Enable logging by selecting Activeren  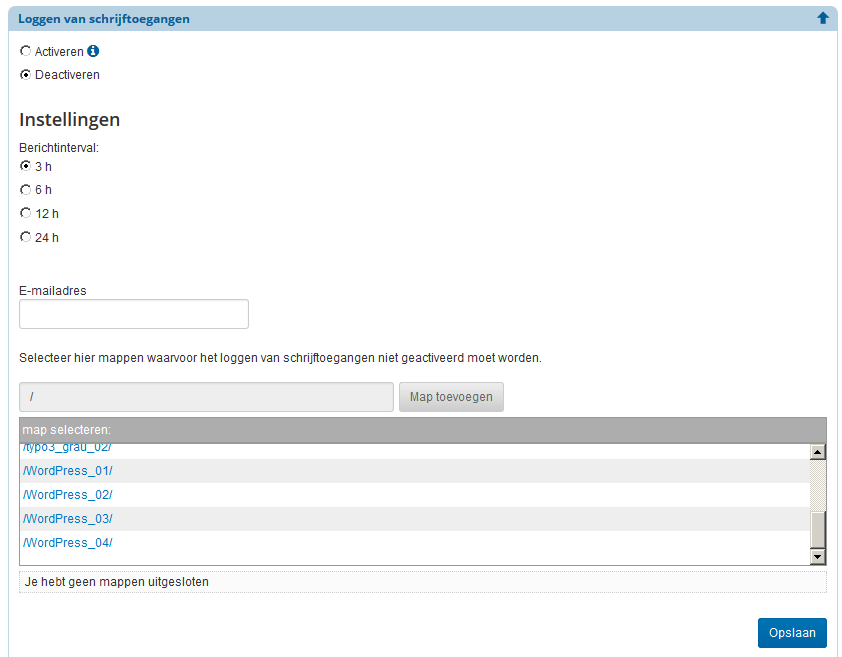tap(25, 51)
